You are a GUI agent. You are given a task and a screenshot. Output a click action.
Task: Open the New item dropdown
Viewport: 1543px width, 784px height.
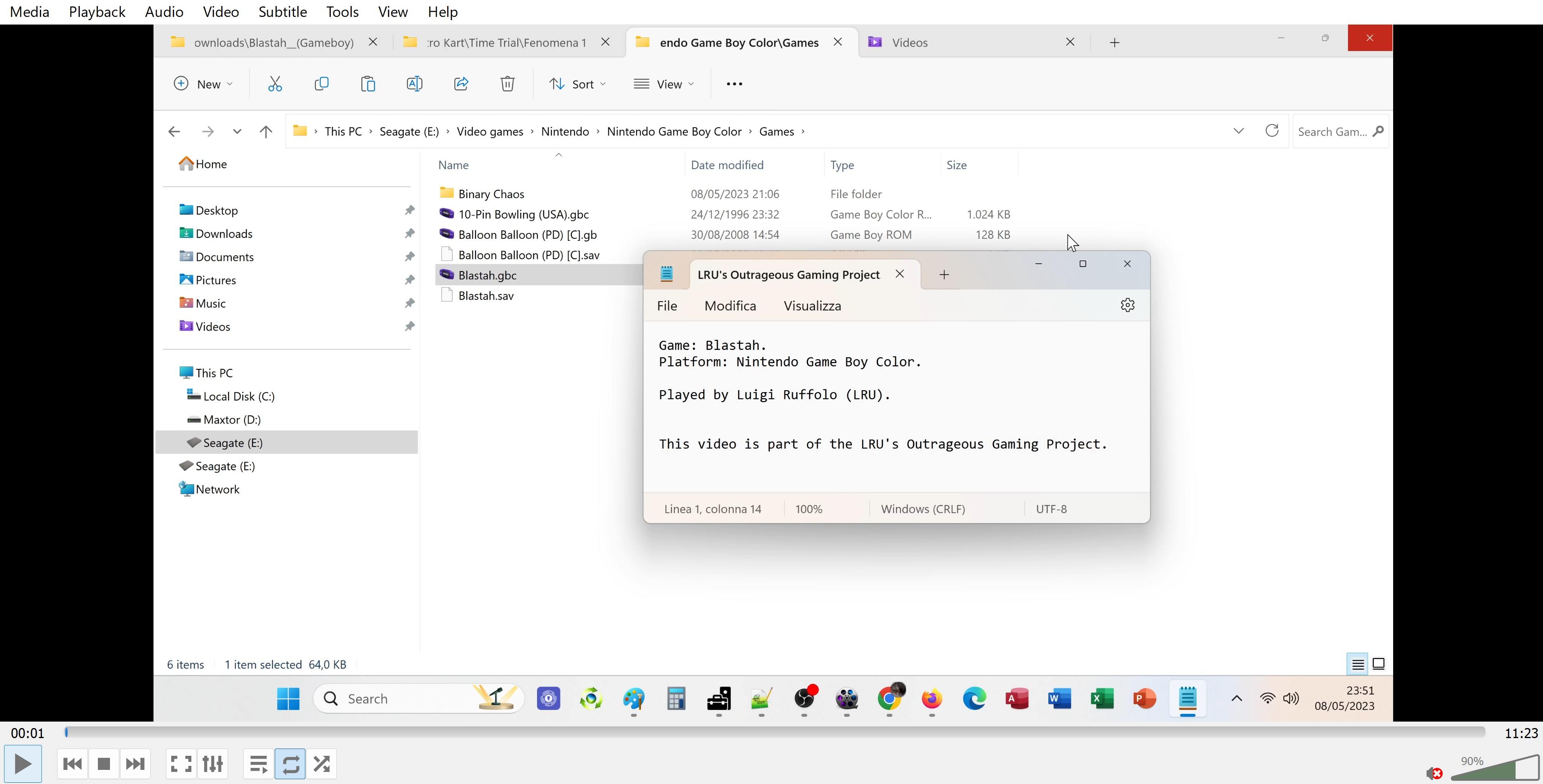(203, 85)
